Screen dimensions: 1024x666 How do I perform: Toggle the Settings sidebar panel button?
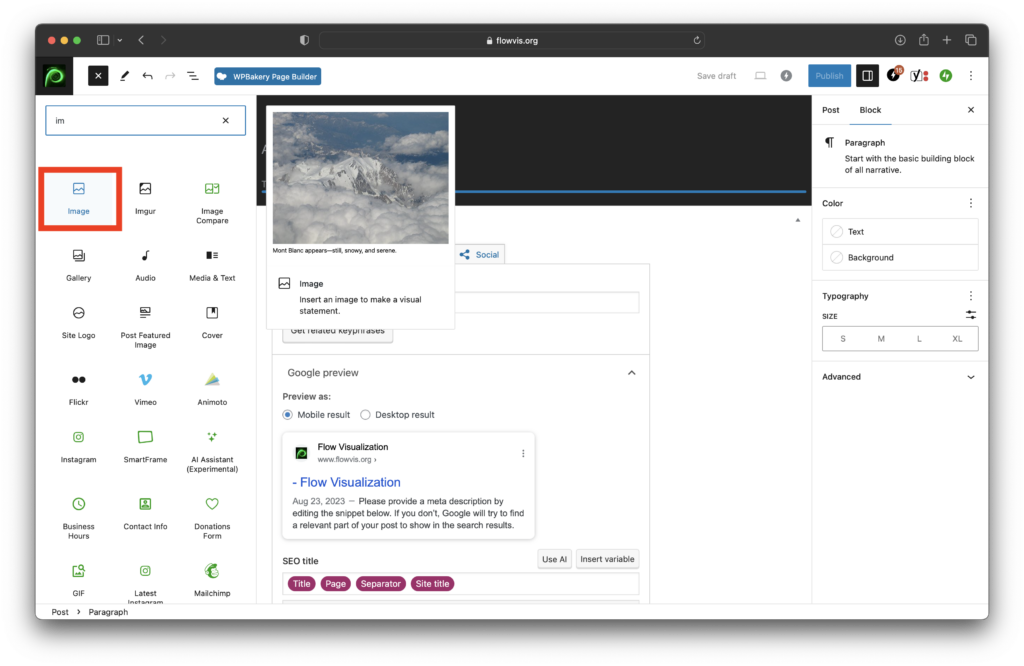tap(867, 76)
